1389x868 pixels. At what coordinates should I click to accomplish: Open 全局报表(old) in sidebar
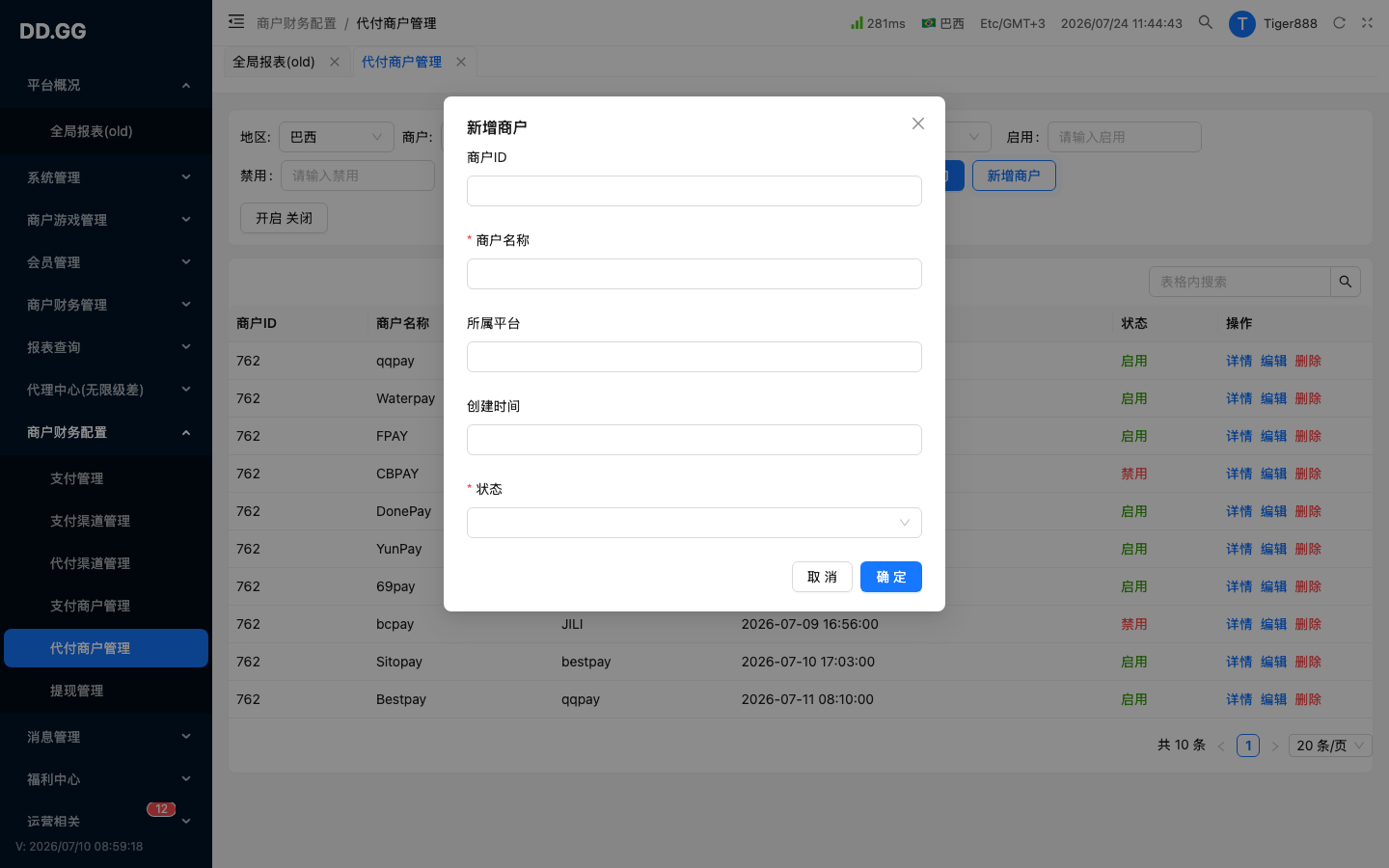tap(106, 131)
